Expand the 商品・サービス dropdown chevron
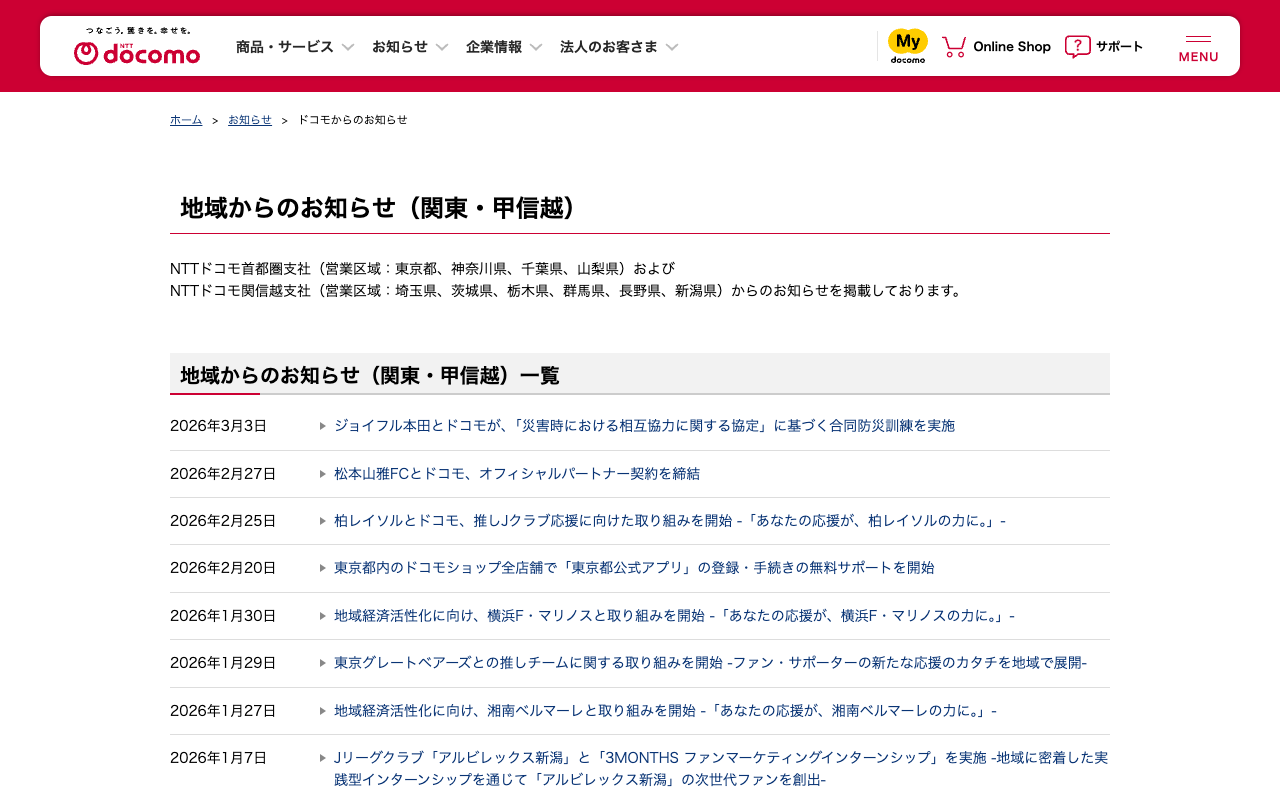This screenshot has width=1280, height=800. [348, 47]
